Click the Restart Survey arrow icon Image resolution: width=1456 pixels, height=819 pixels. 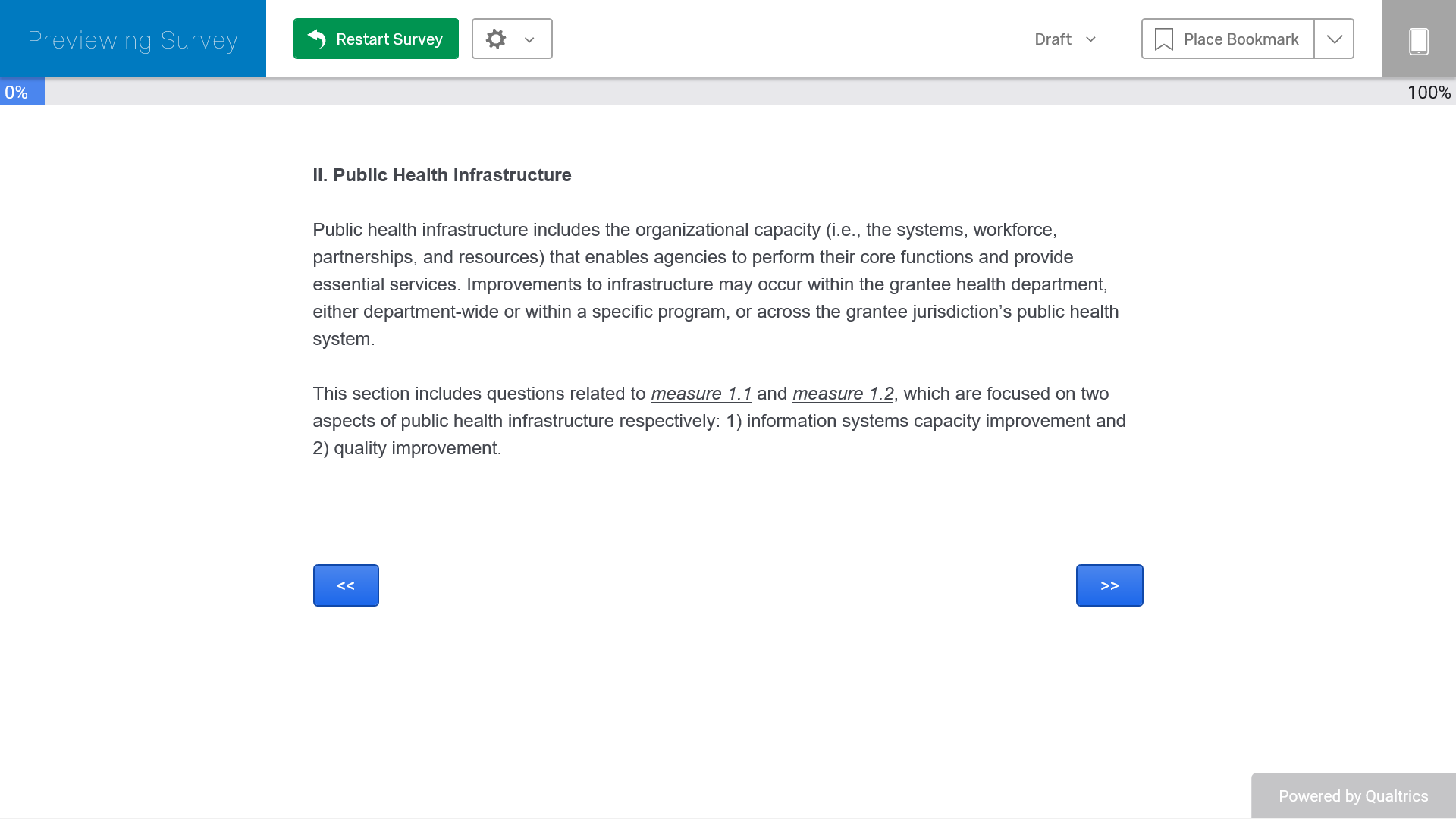317,39
